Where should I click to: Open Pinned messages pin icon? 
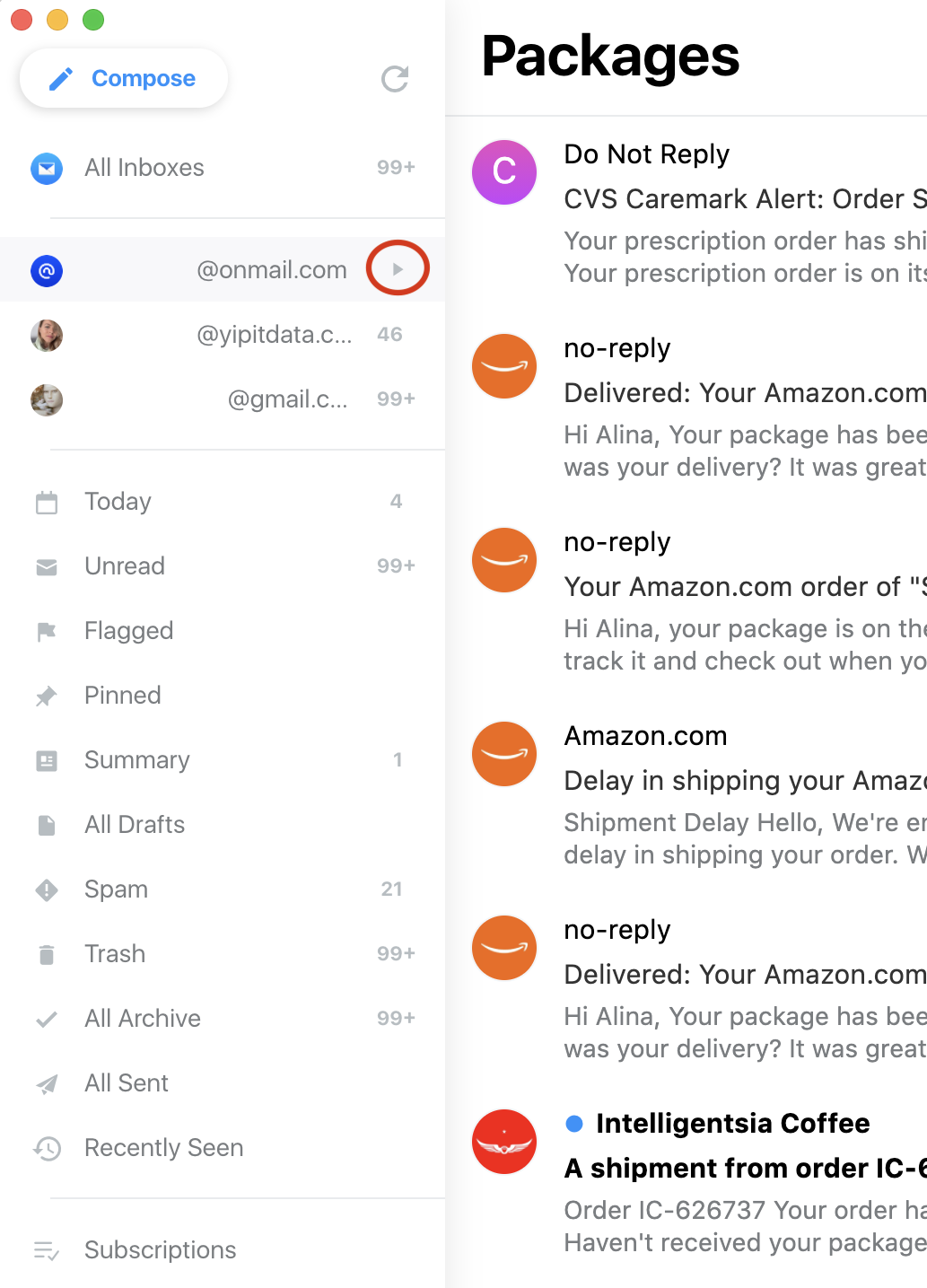tap(47, 697)
